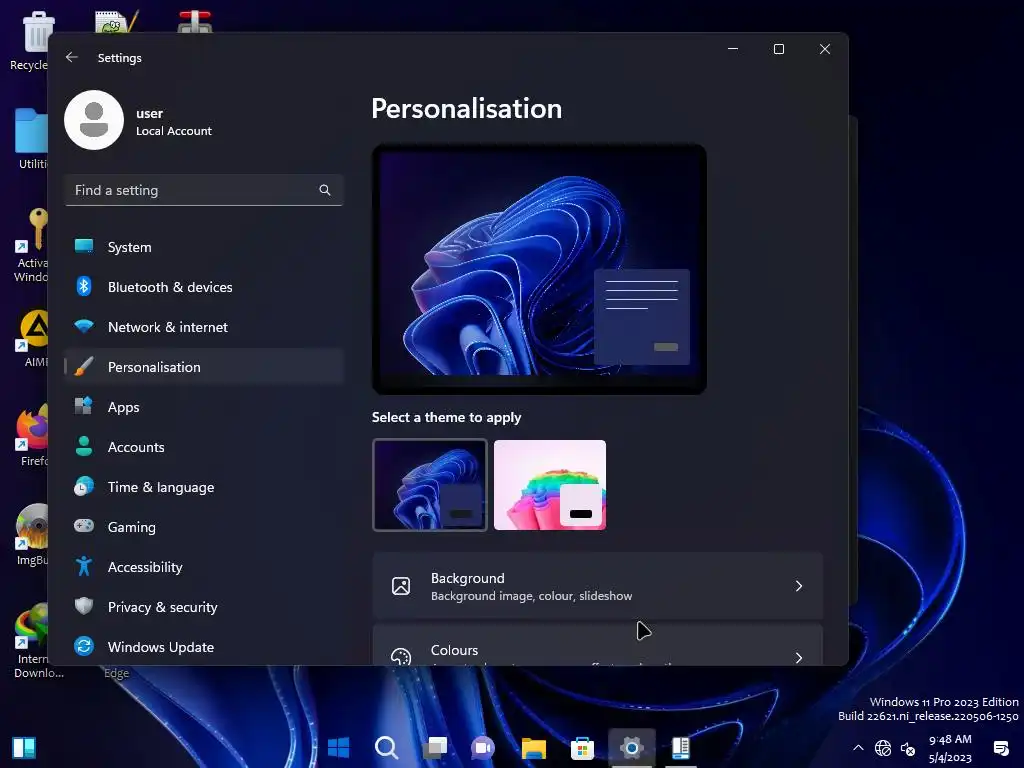
Task: Click the paintbrush Personalisation icon
Action: pos(84,366)
